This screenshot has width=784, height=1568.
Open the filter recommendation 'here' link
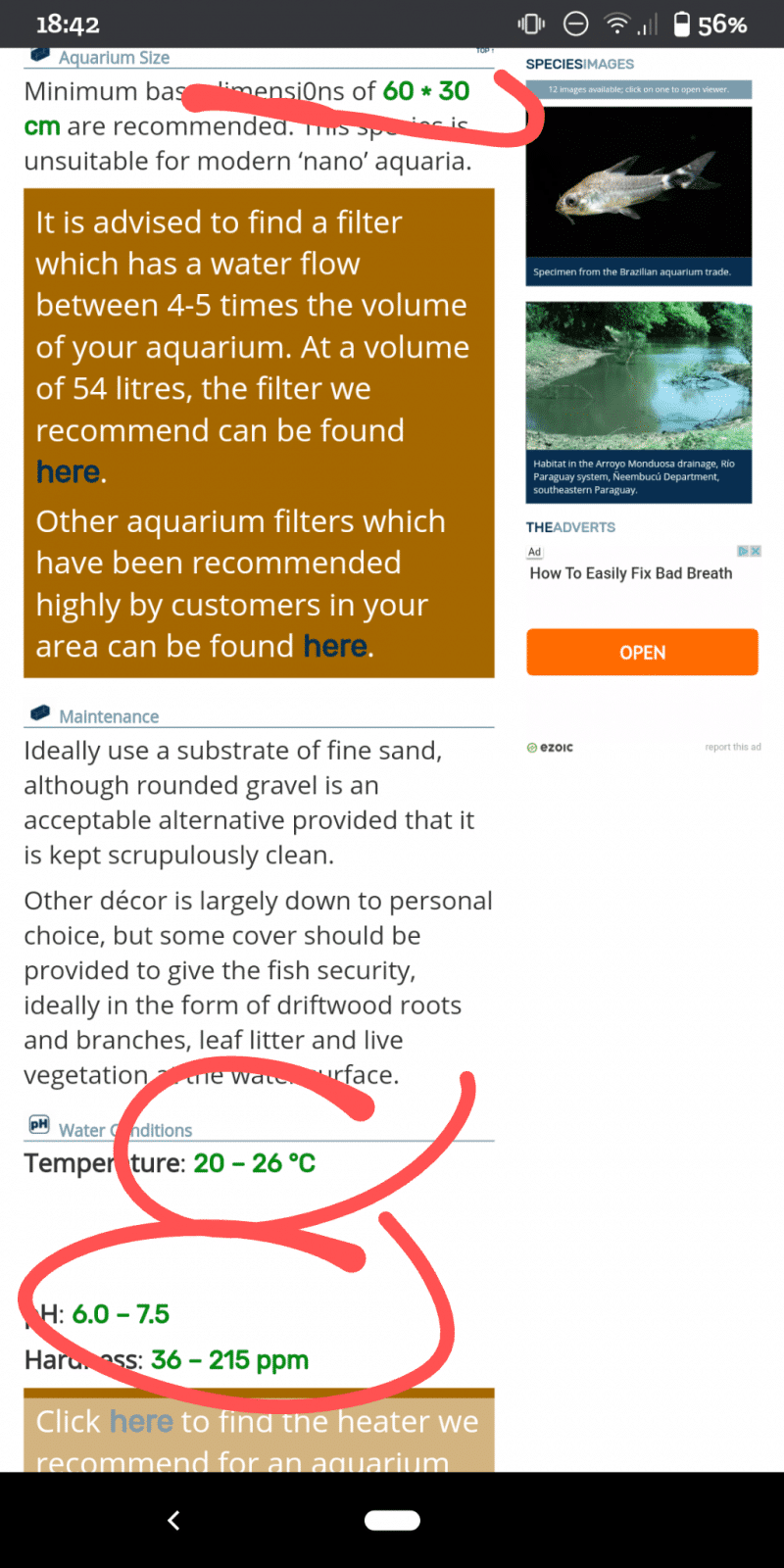(65, 471)
